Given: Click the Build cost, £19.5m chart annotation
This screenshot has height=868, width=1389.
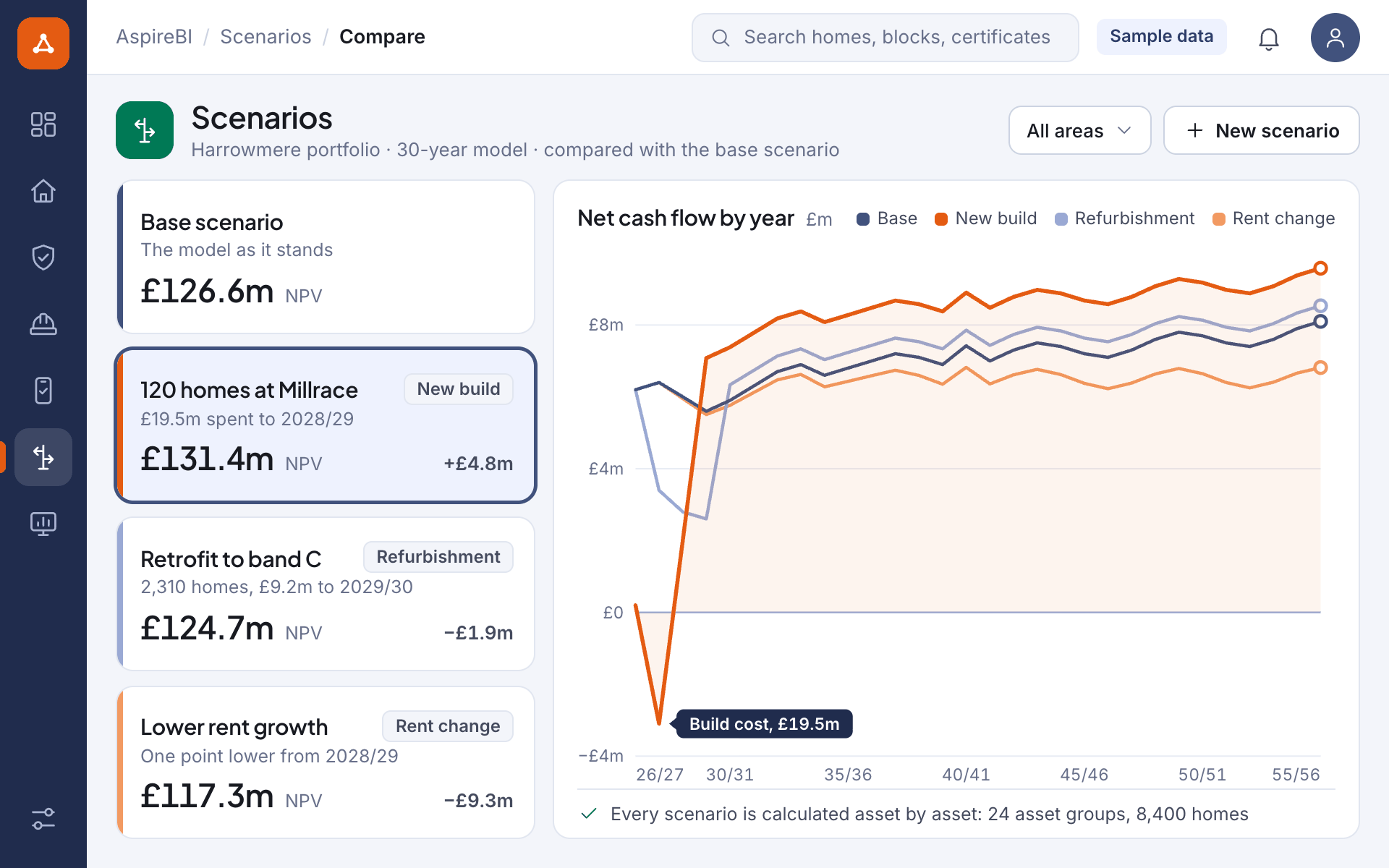Looking at the screenshot, I should 764,724.
